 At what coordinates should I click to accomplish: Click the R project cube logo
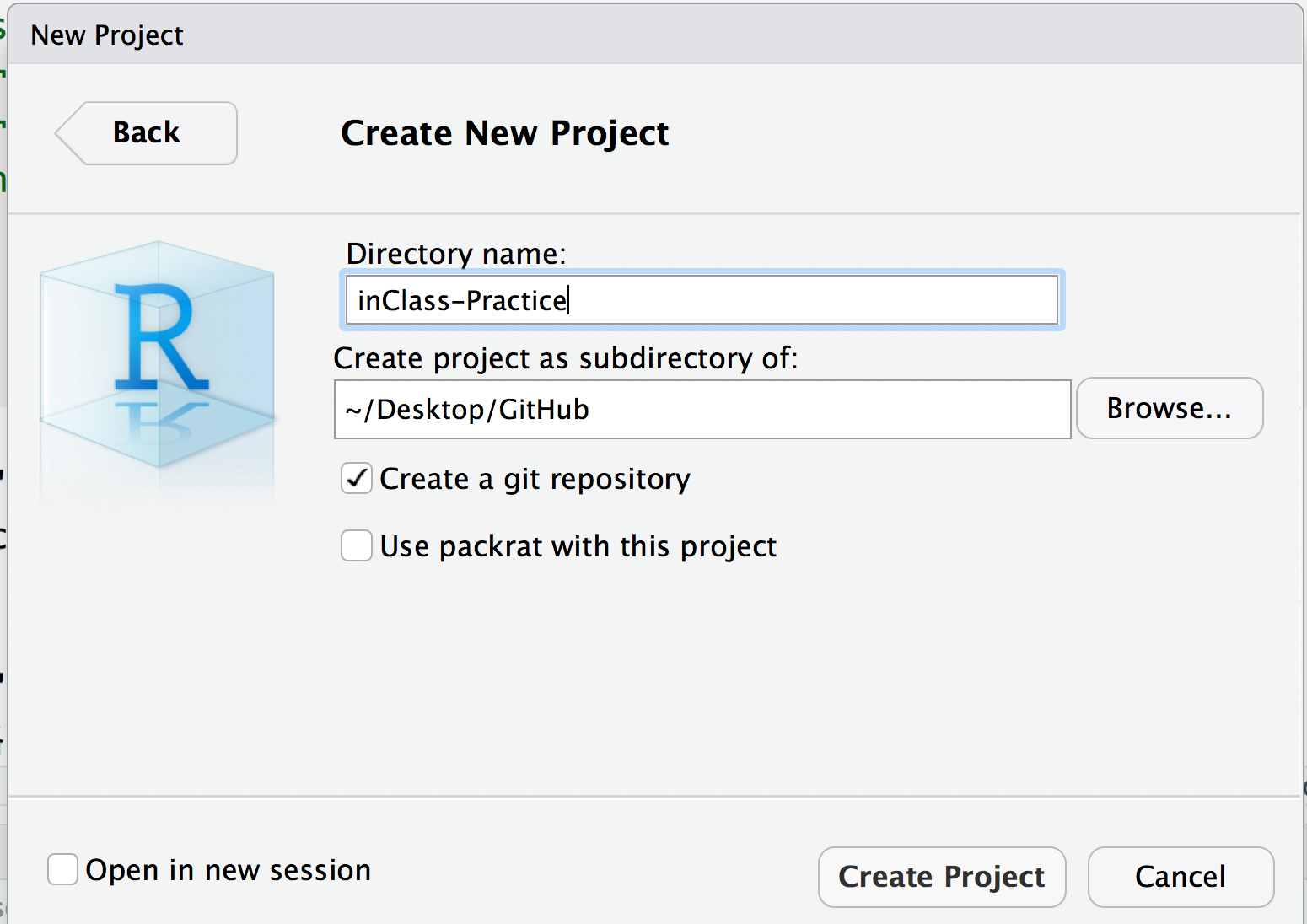click(158, 354)
